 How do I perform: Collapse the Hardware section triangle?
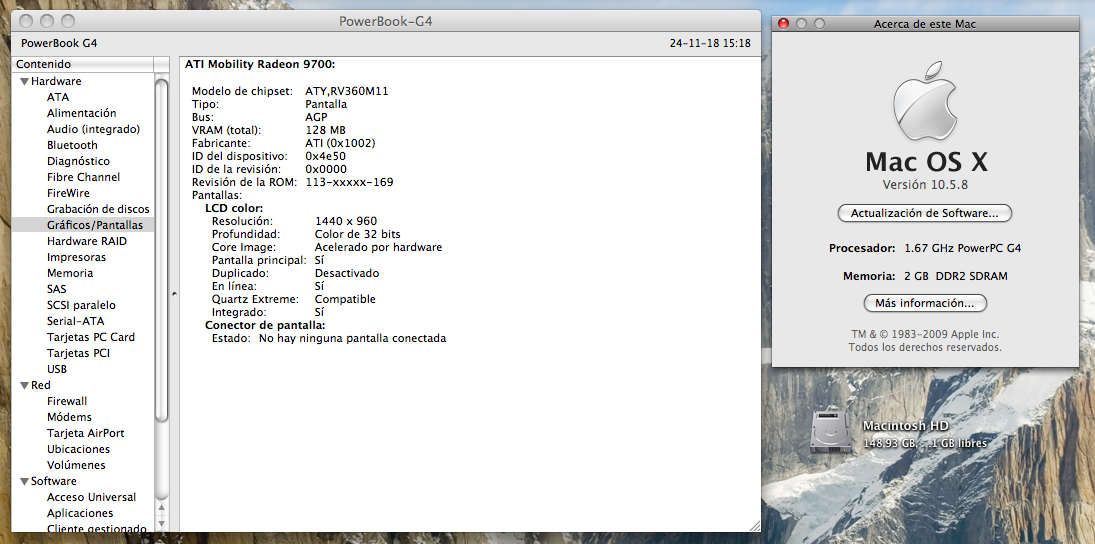pos(24,82)
